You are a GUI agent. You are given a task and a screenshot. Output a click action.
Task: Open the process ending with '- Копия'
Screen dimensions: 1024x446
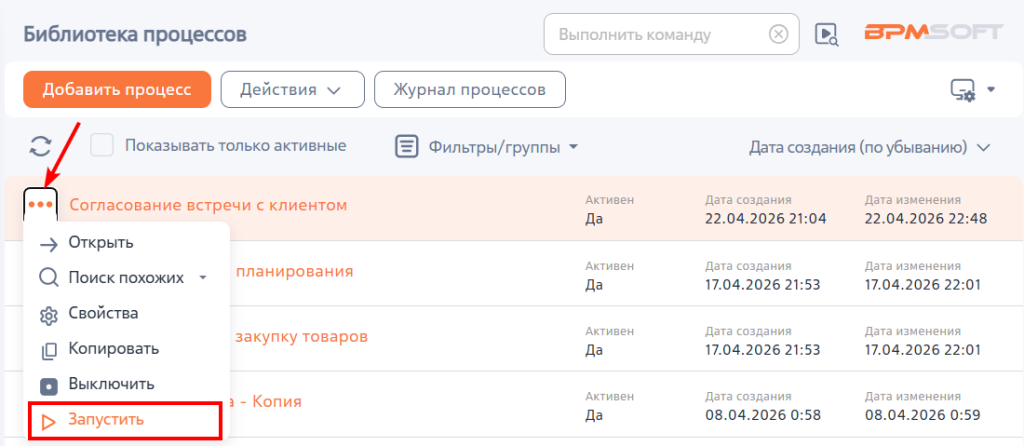pyautogui.click(x=265, y=401)
